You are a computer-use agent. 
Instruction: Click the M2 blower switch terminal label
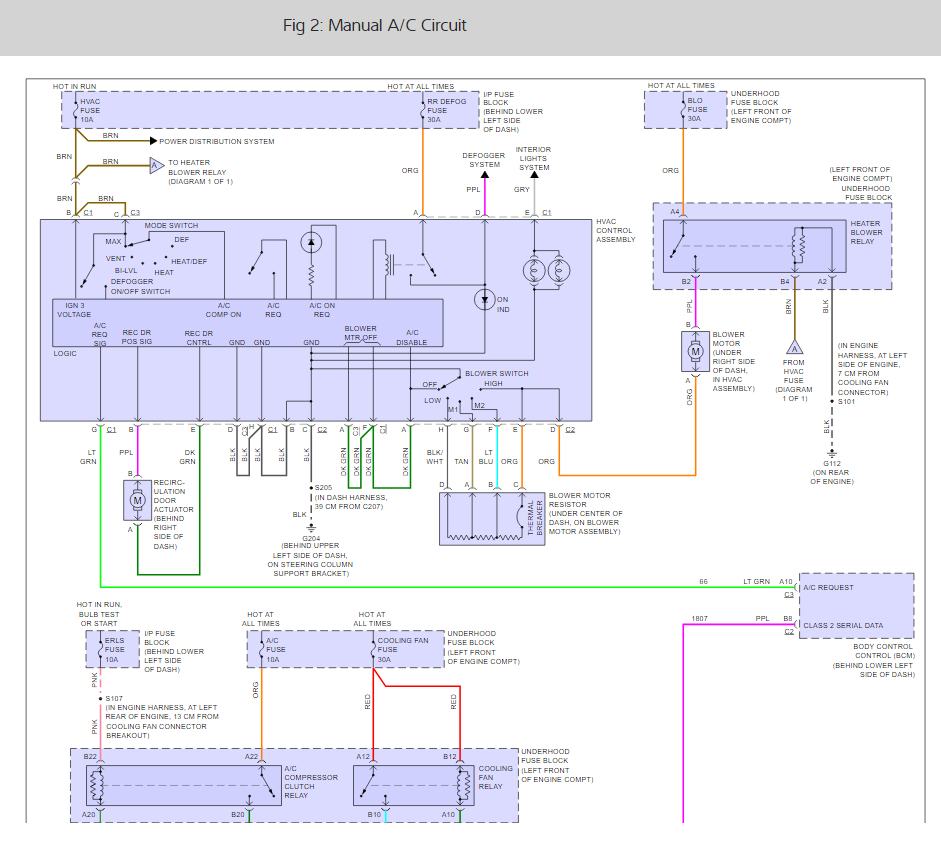pos(480,406)
